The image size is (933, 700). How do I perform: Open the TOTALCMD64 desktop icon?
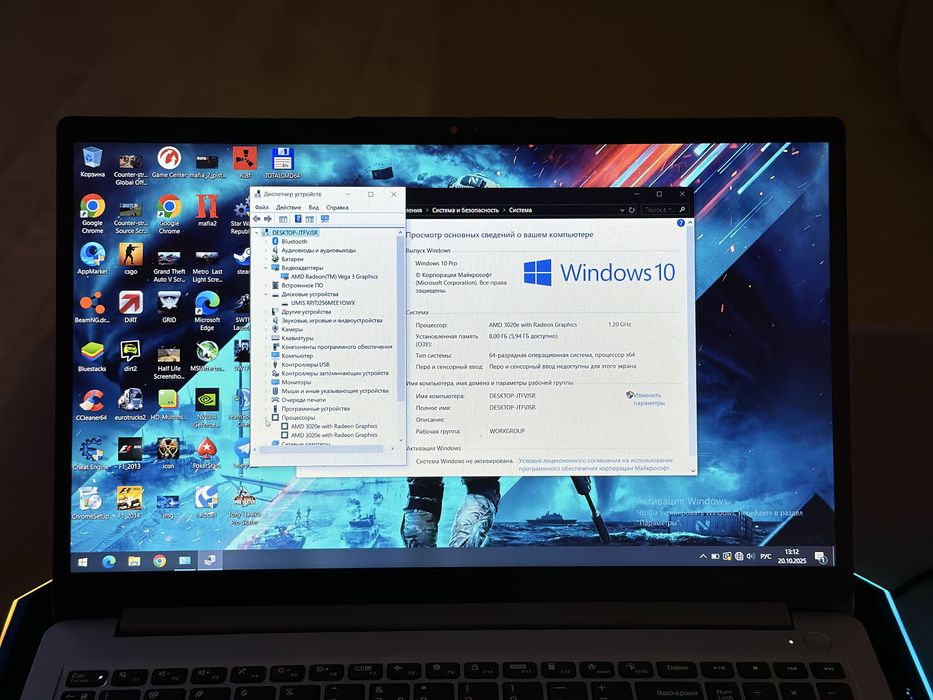pos(283,163)
